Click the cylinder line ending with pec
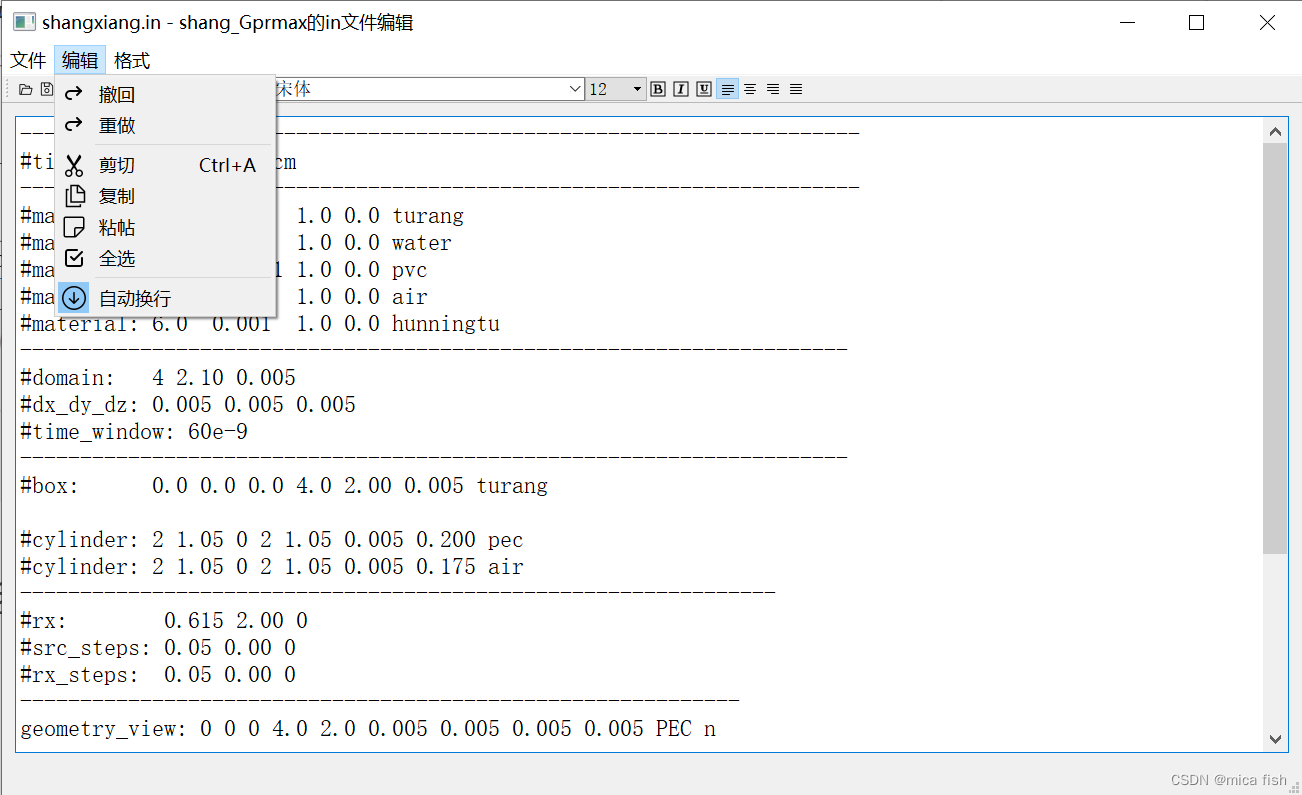The width and height of the screenshot is (1302, 795). tap(272, 540)
